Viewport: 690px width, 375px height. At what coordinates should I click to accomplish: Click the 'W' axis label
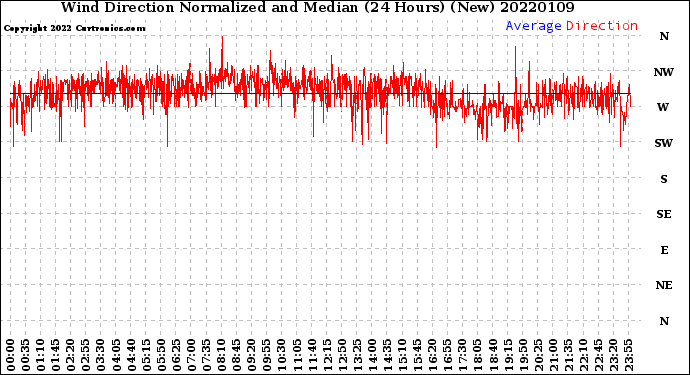point(663,107)
